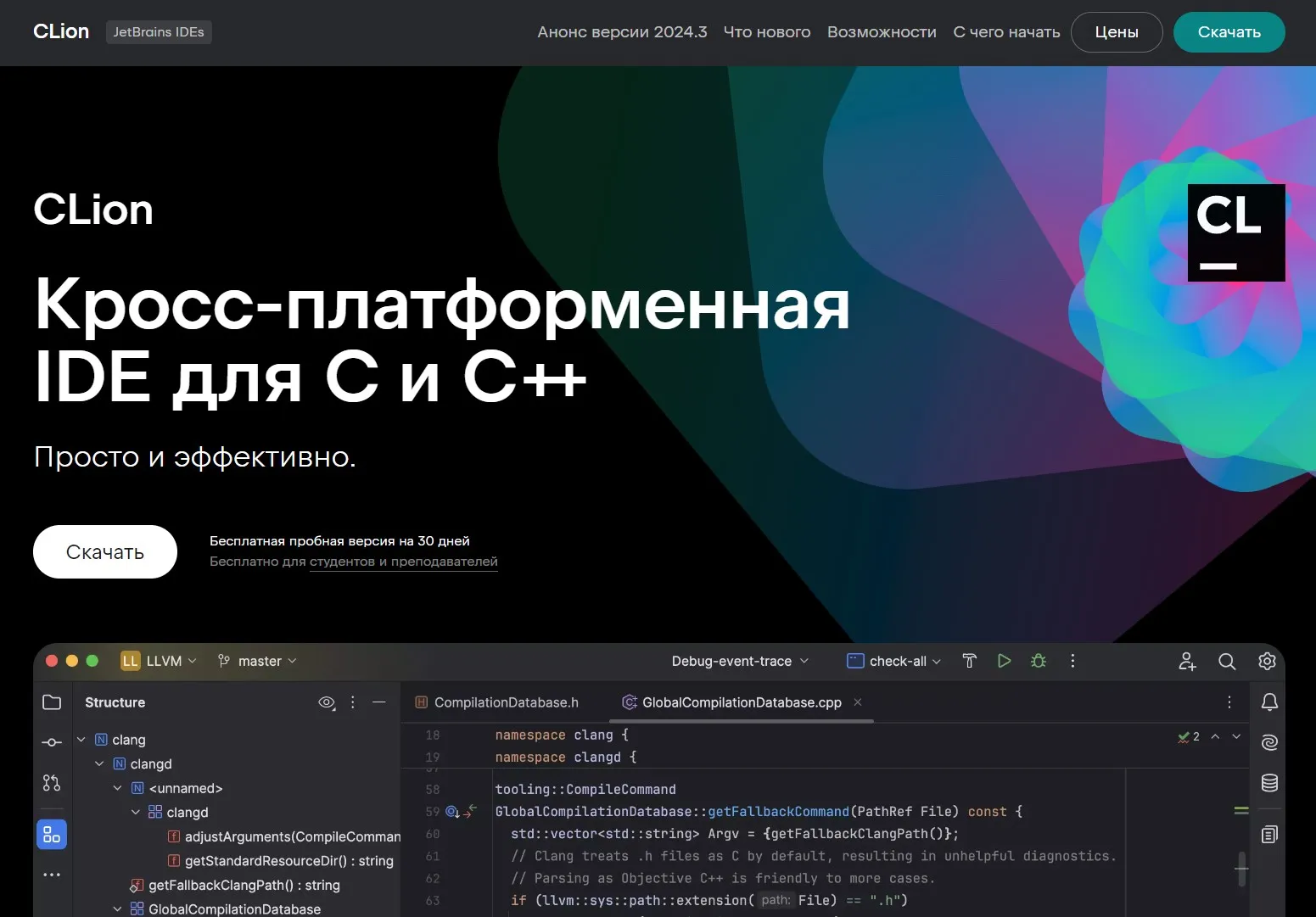This screenshot has height=917, width=1316.
Task: Open Structure panel options menu
Action: 353,702
